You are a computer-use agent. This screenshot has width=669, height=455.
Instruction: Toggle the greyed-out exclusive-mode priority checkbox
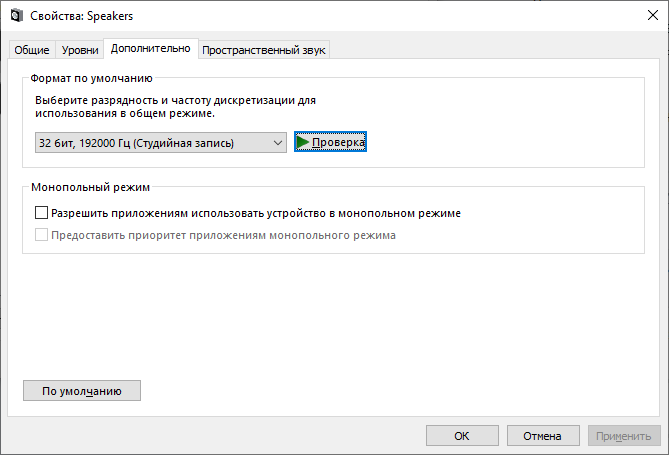pos(41,235)
